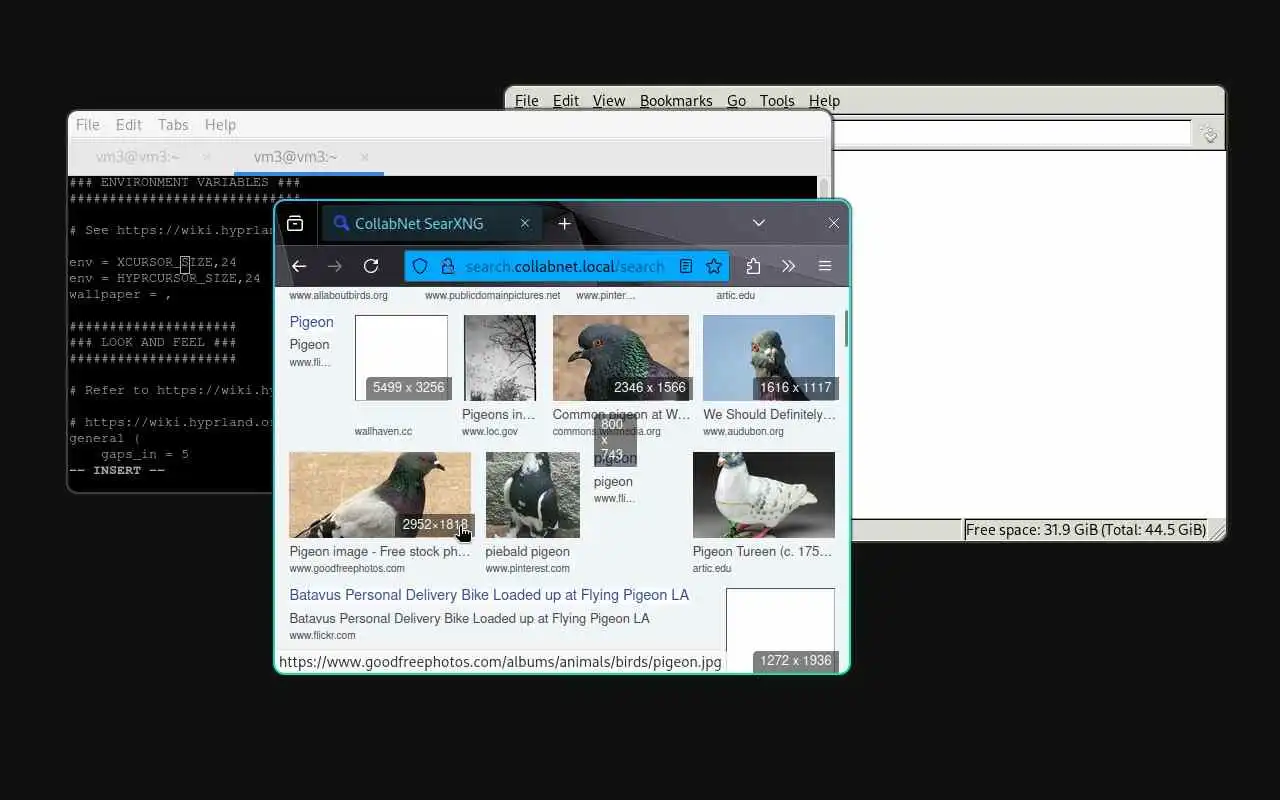This screenshot has height=800, width=1280.
Task: Select the CollabNet SearXNG browser tab
Action: pos(432,224)
